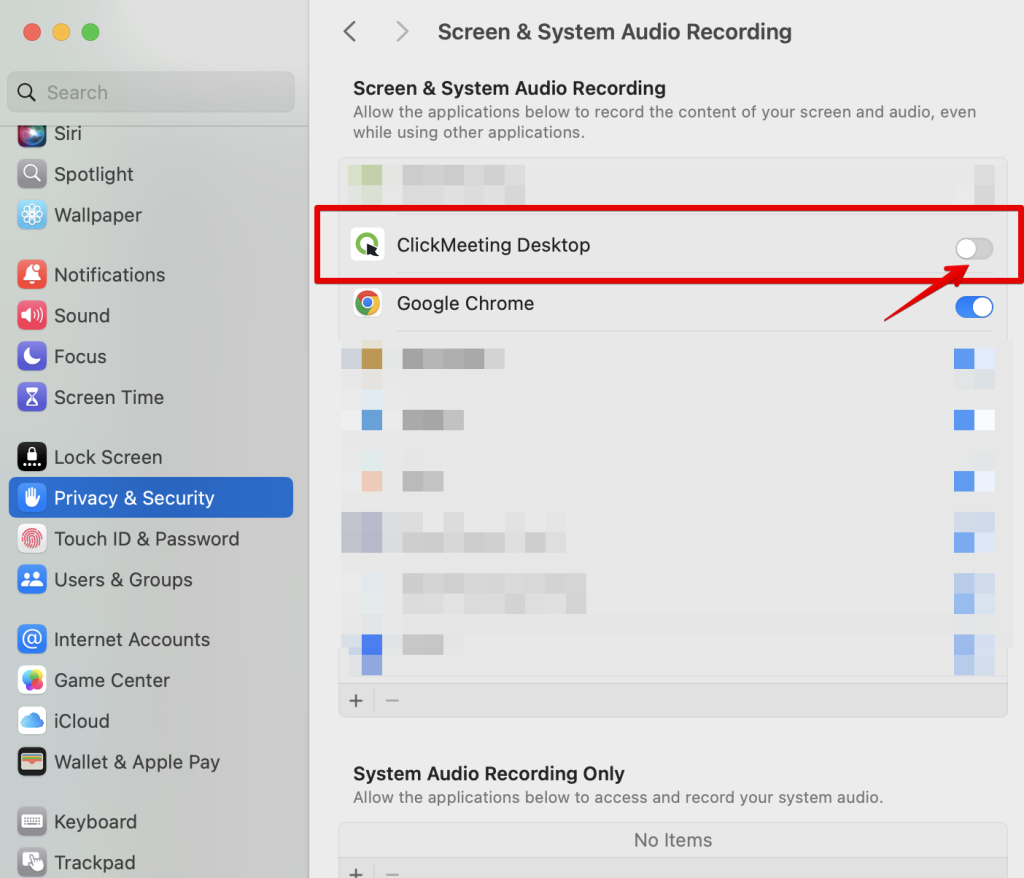Click the Wallpaper flower icon
The height and width of the screenshot is (878, 1024).
[31, 215]
